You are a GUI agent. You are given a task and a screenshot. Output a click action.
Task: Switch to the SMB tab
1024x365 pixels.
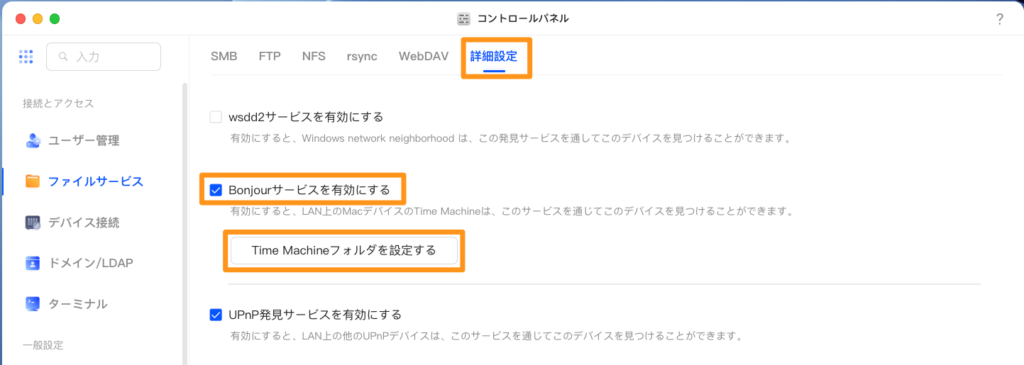[x=224, y=56]
